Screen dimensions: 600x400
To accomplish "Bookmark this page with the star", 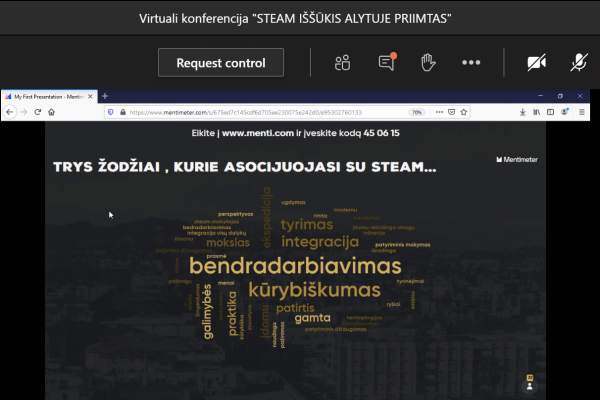I will (x=464, y=112).
